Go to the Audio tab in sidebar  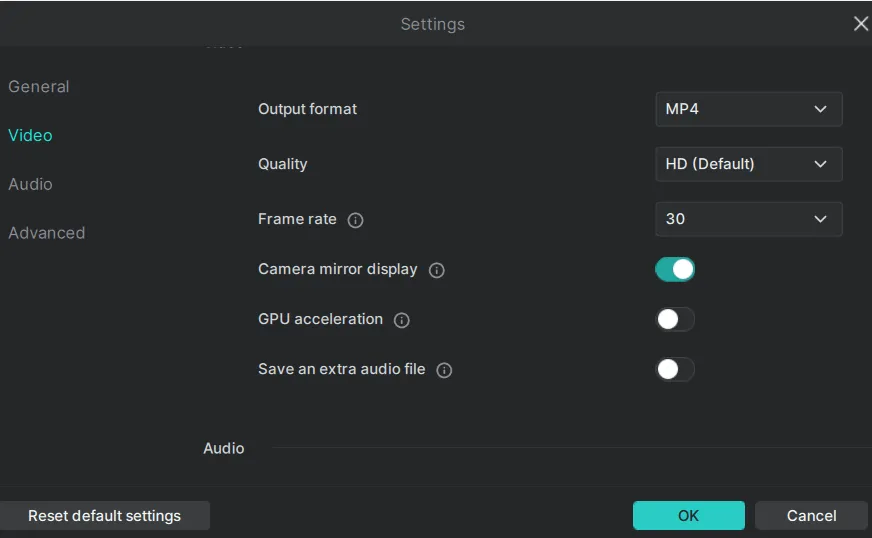click(x=30, y=184)
